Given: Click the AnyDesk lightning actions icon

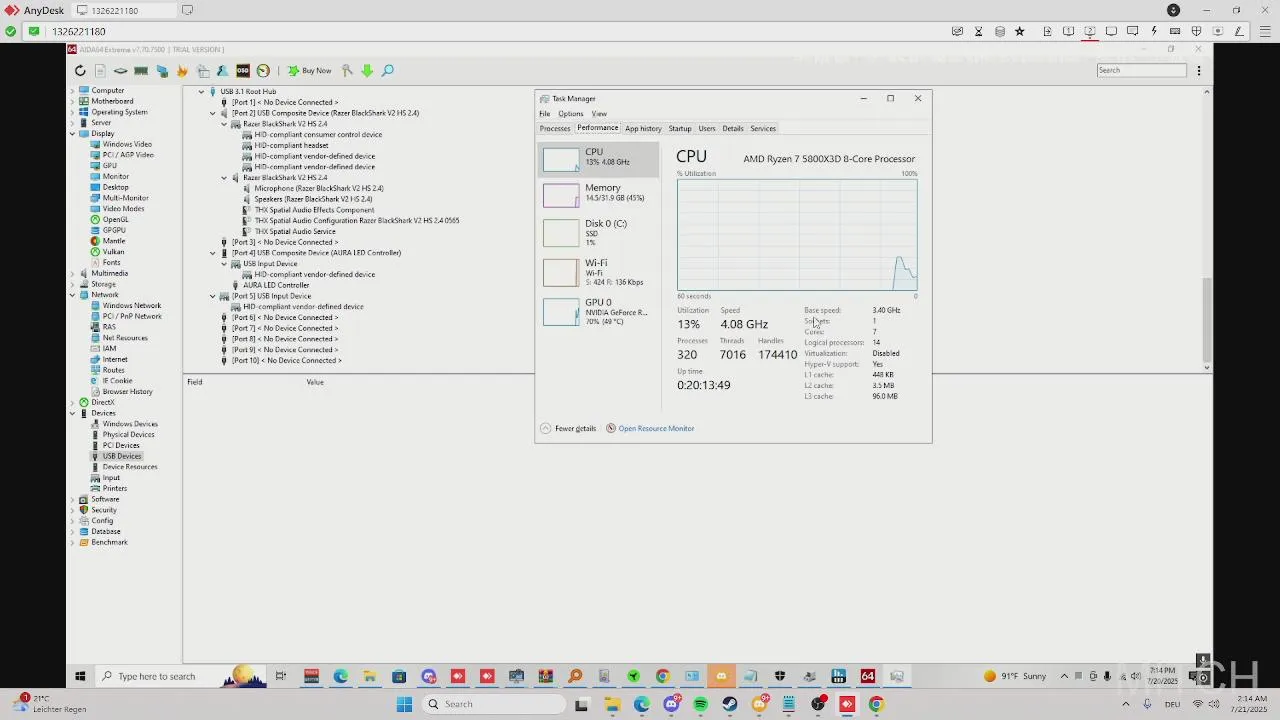Looking at the screenshot, I should [x=1154, y=31].
